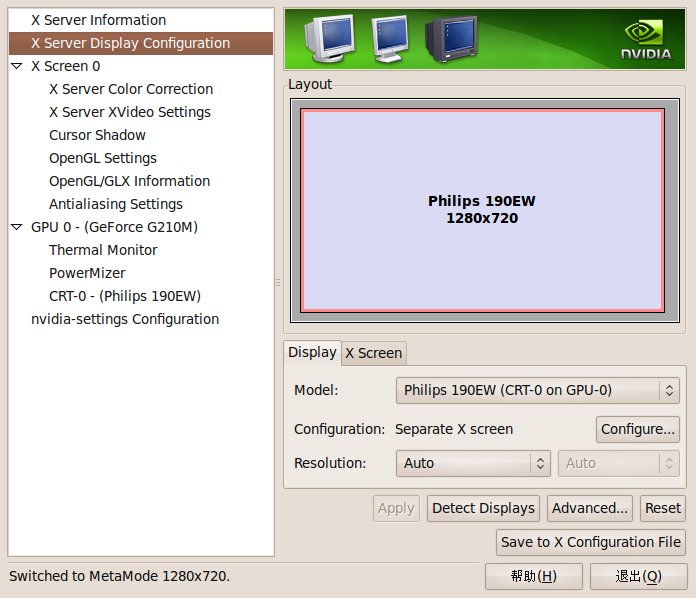Select CRT-0 - (Philips 190EW) entry
The image size is (696, 598).
click(x=125, y=296)
